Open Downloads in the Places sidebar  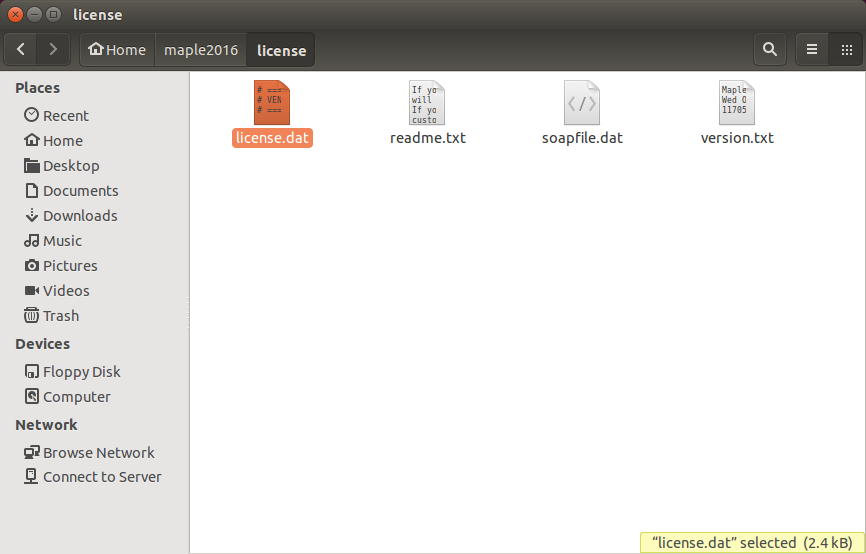80,215
